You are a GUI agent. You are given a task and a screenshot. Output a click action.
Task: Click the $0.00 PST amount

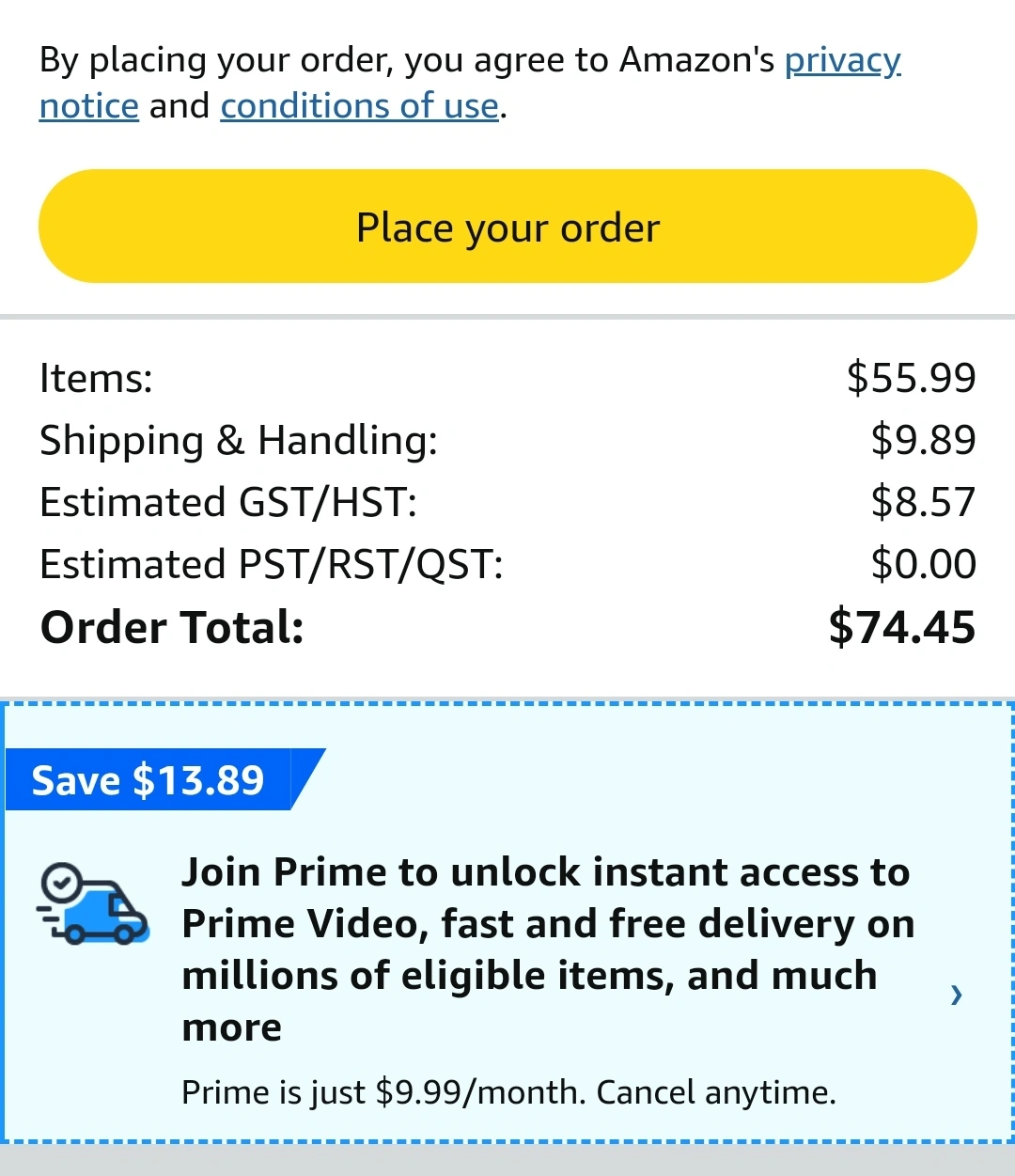(924, 564)
